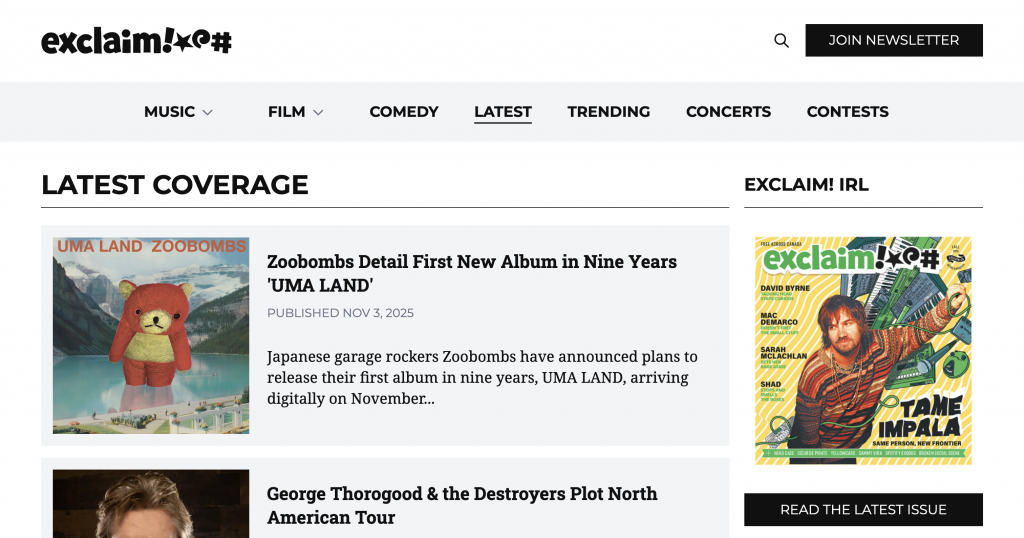Open the Tame Impala magazine cover

863,350
